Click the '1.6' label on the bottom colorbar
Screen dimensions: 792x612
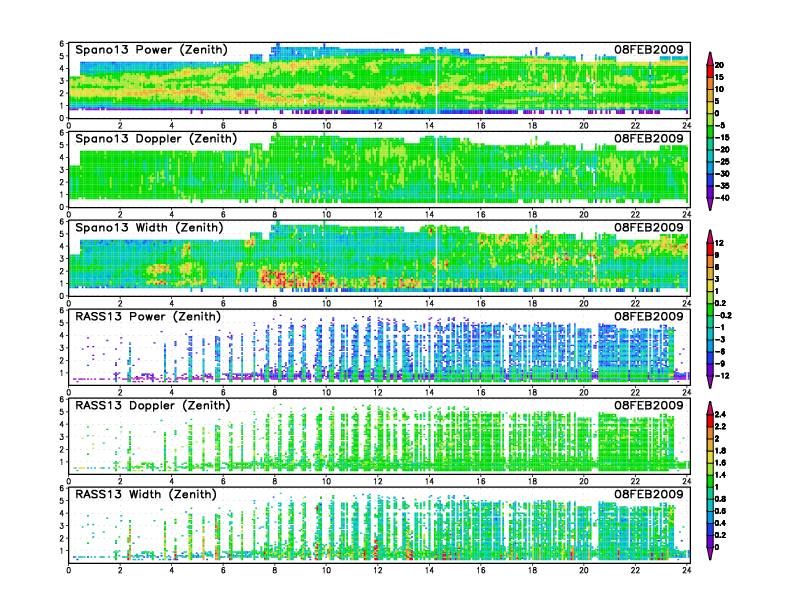(720, 463)
